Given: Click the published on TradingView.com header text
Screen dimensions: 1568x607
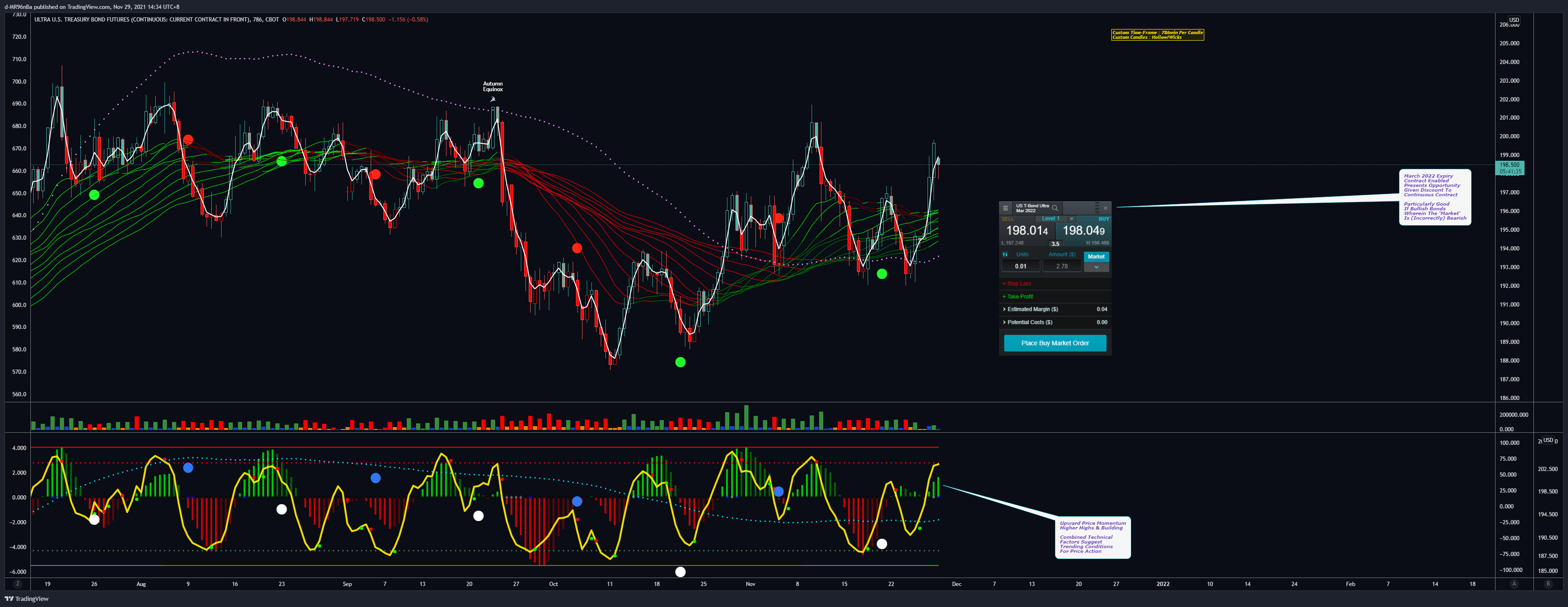Looking at the screenshot, I should [x=91, y=7].
